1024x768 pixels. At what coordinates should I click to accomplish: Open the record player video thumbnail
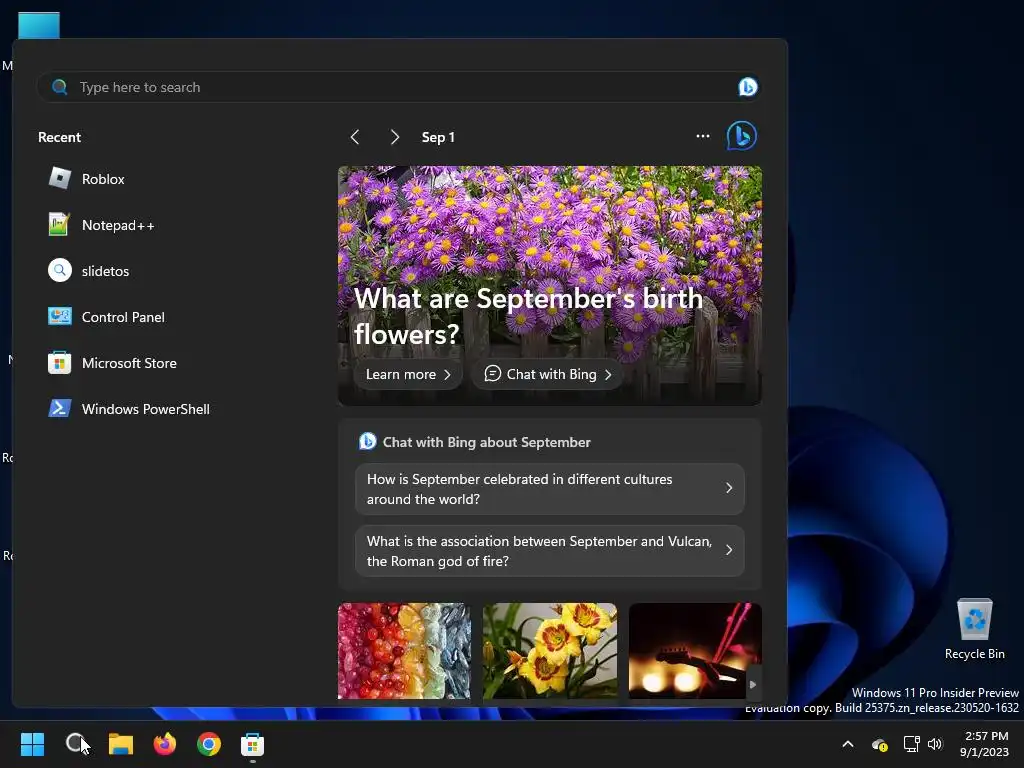pyautogui.click(x=695, y=651)
